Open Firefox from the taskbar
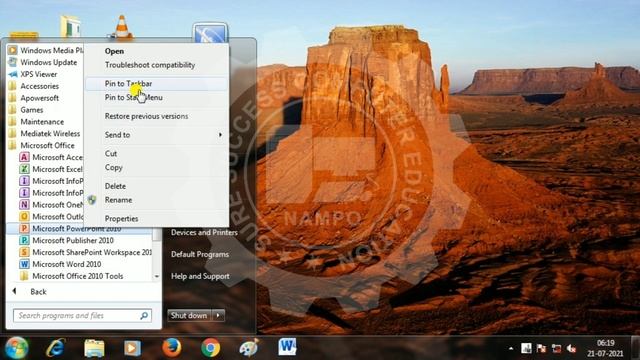The height and width of the screenshot is (360, 640). click(171, 348)
